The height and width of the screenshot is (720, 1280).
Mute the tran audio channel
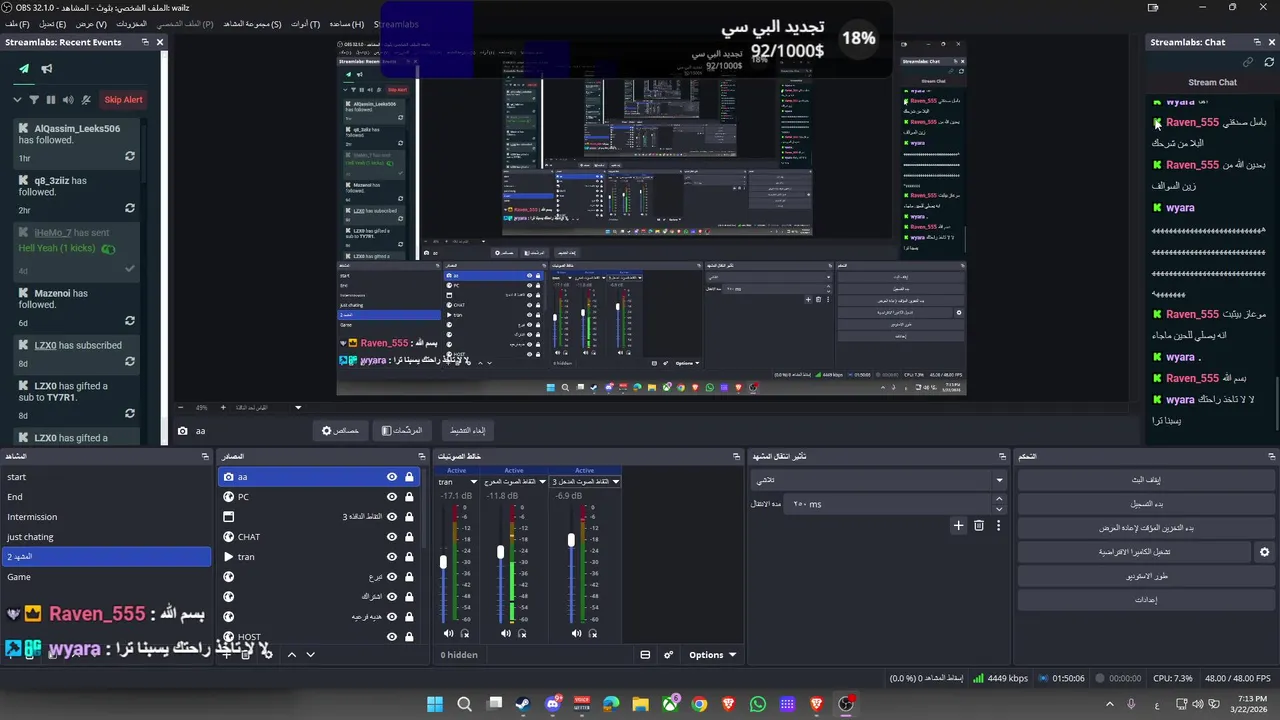coord(448,633)
